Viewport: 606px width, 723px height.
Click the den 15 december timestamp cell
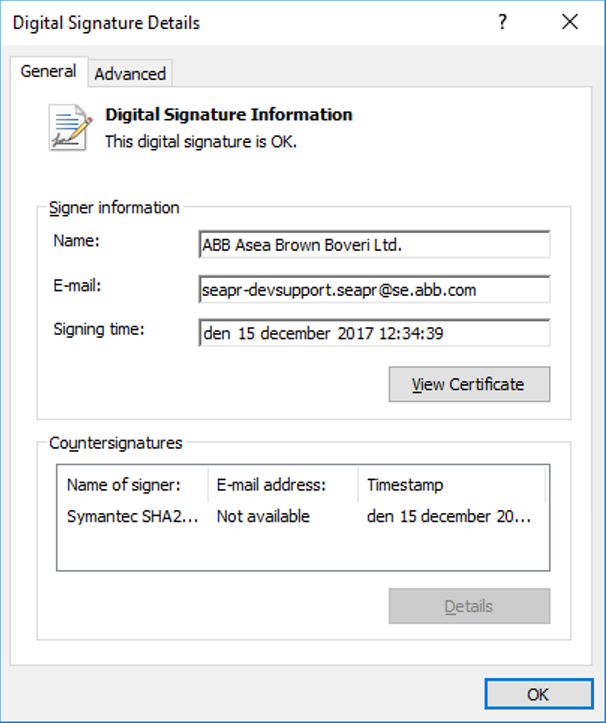pos(449,516)
